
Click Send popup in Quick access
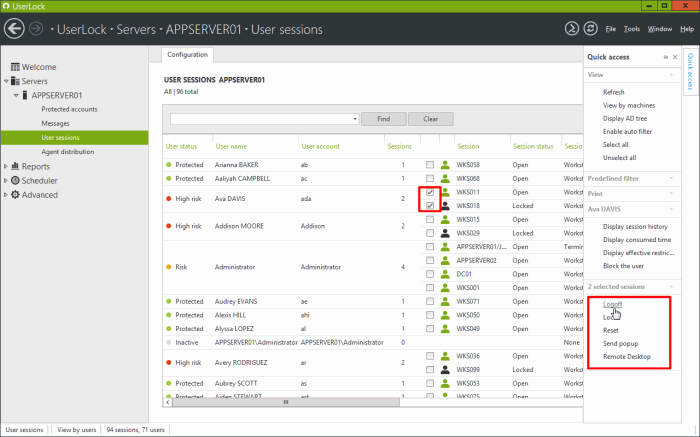[x=621, y=343]
